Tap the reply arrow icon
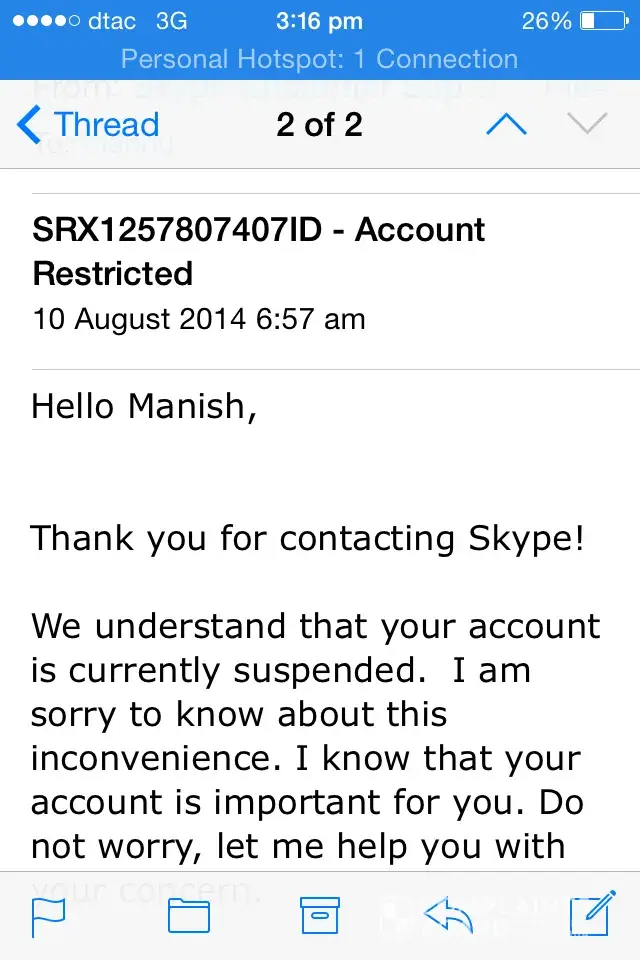Image resolution: width=640 pixels, height=960 pixels. [x=448, y=914]
